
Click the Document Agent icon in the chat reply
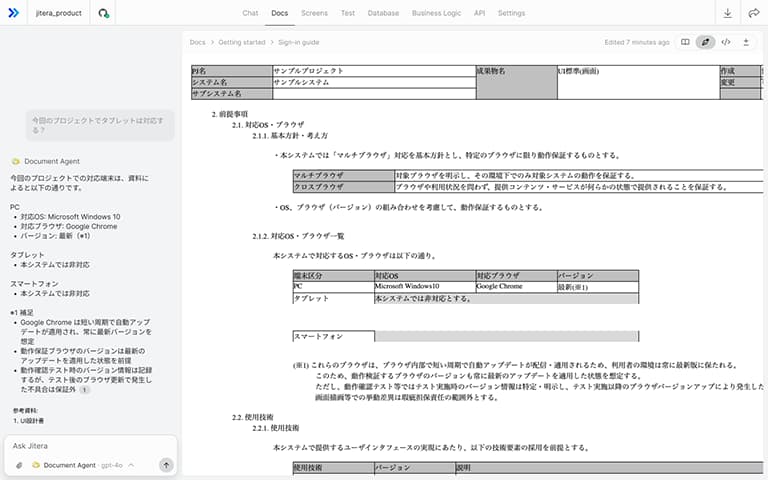click(x=16, y=161)
